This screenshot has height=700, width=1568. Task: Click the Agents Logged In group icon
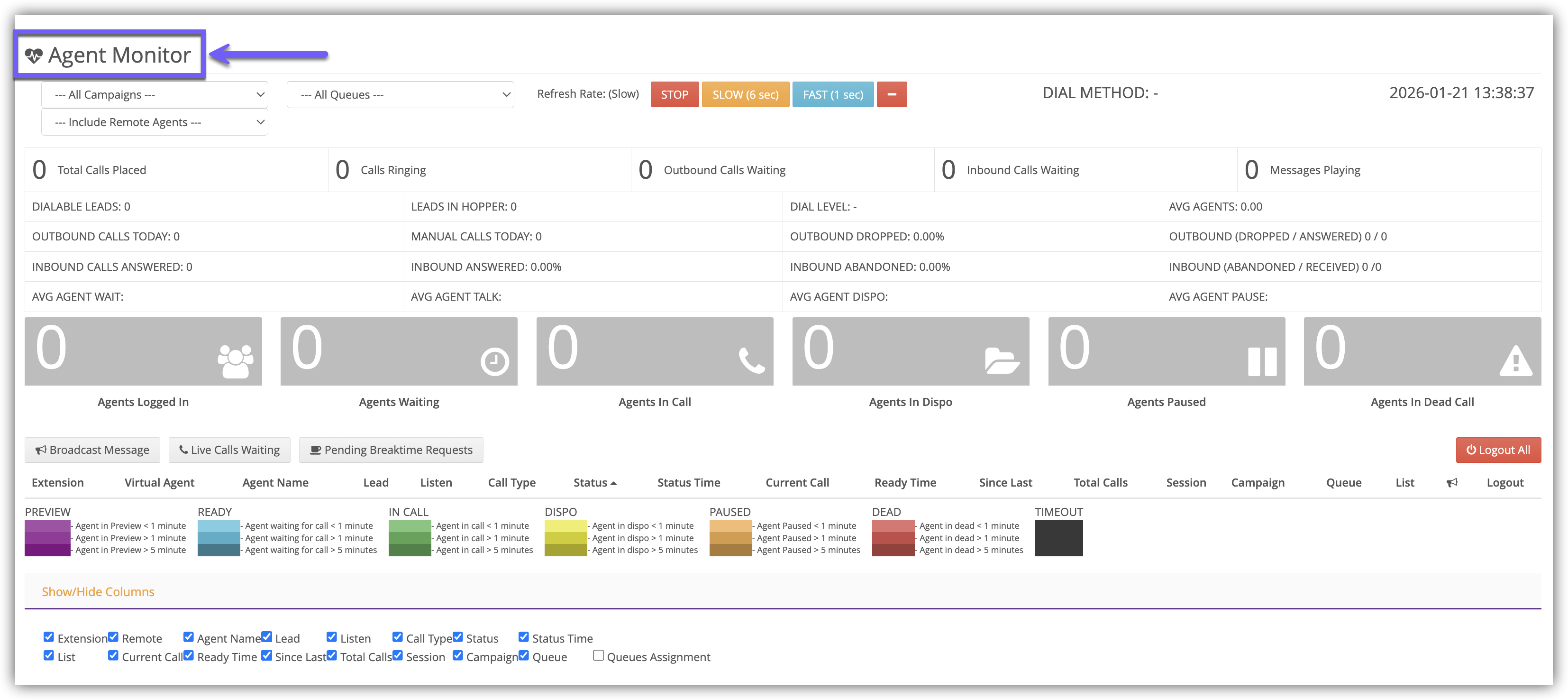pos(235,361)
